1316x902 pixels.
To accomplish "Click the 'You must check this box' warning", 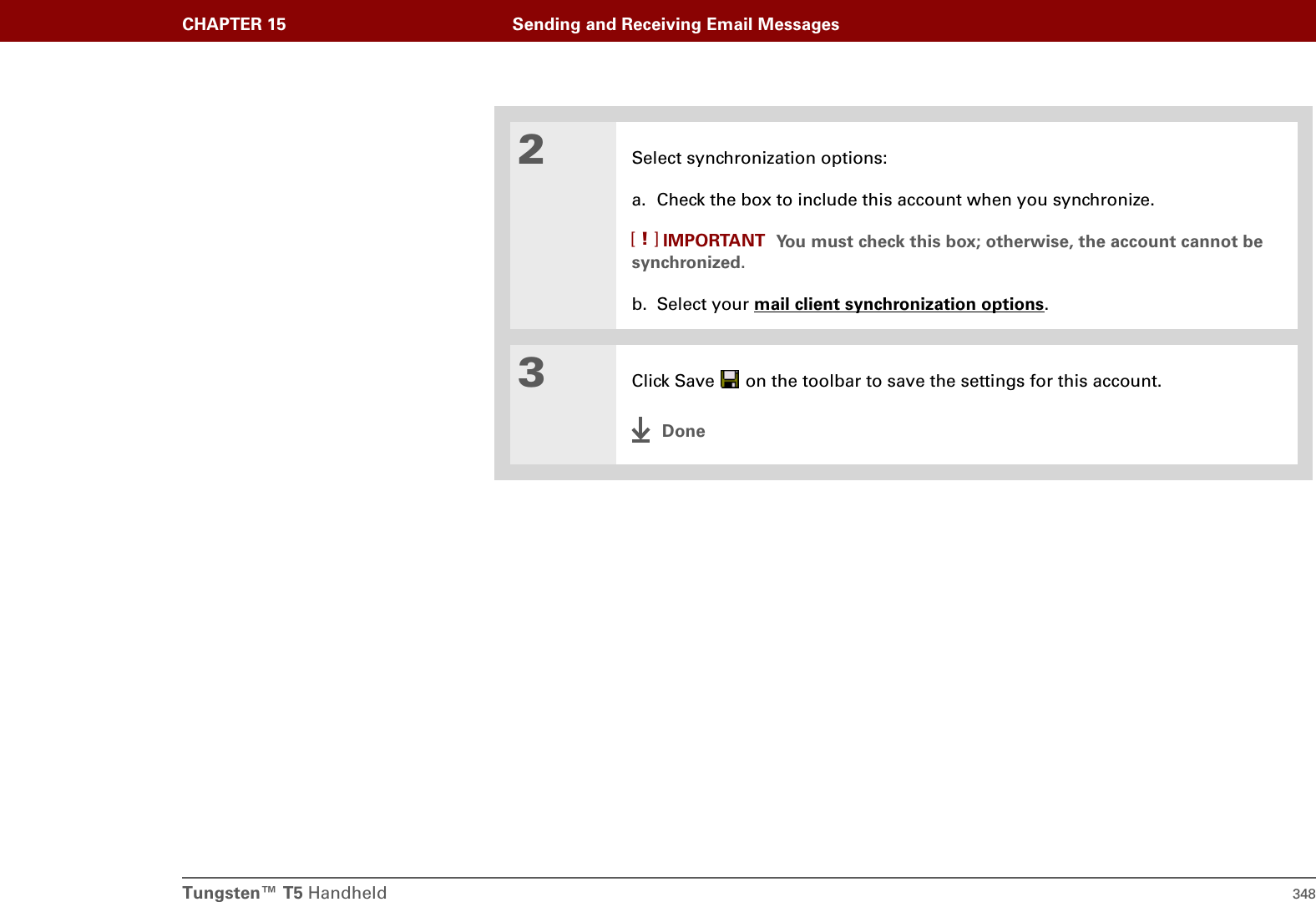I will tap(947, 251).
